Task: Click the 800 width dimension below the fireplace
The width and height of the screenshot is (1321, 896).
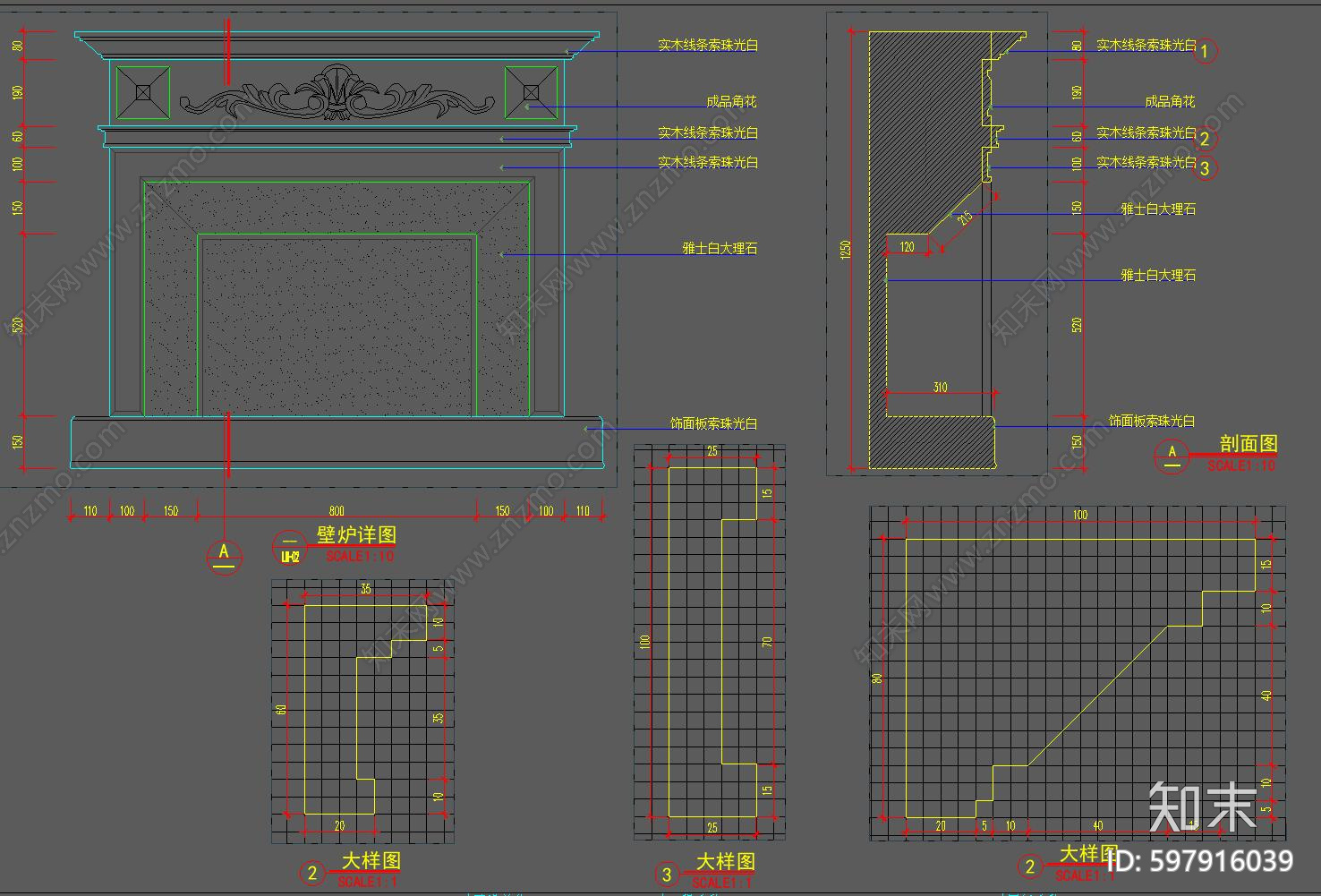Action: tap(337, 511)
